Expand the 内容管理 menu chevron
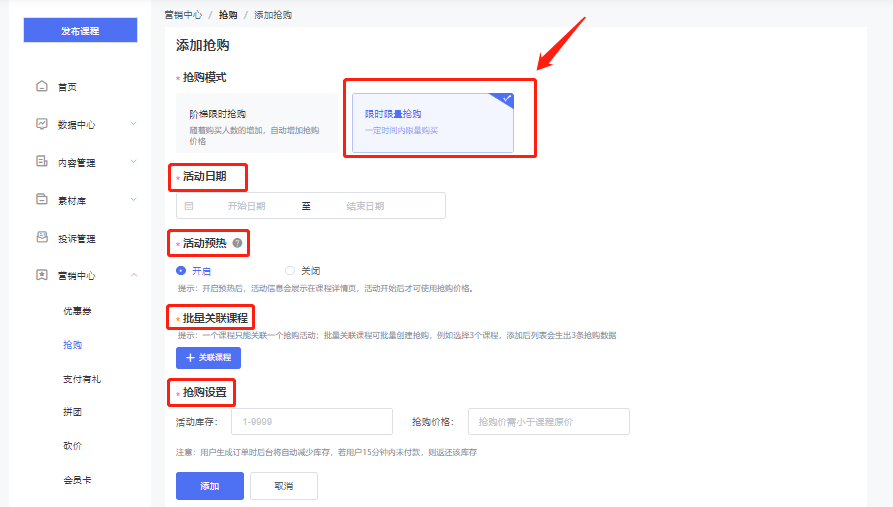 click(x=134, y=162)
